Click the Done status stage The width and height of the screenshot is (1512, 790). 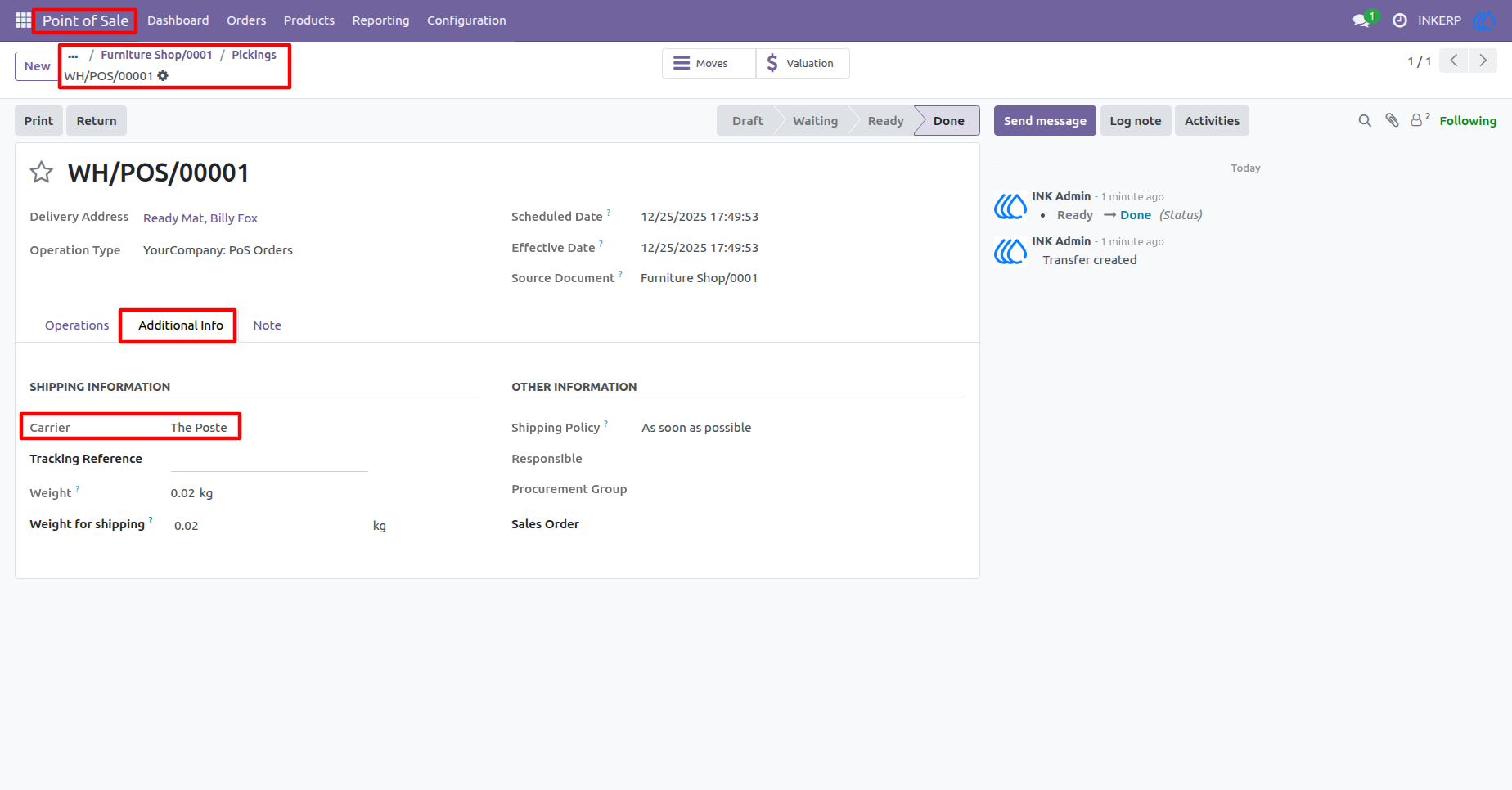point(948,121)
